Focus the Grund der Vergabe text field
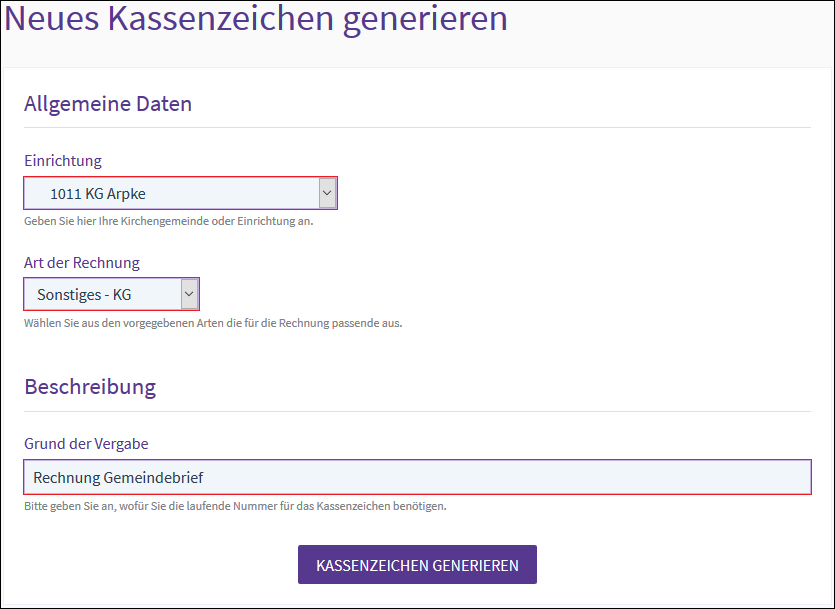835x609 pixels. click(x=416, y=478)
